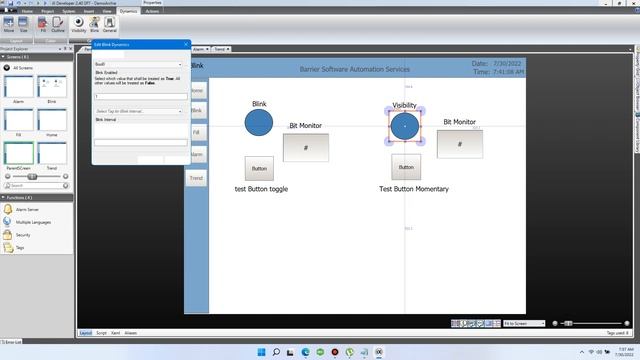Click canvas zoom-in button at bottom right
Screen dimensions: 640x360
pos(627,323)
